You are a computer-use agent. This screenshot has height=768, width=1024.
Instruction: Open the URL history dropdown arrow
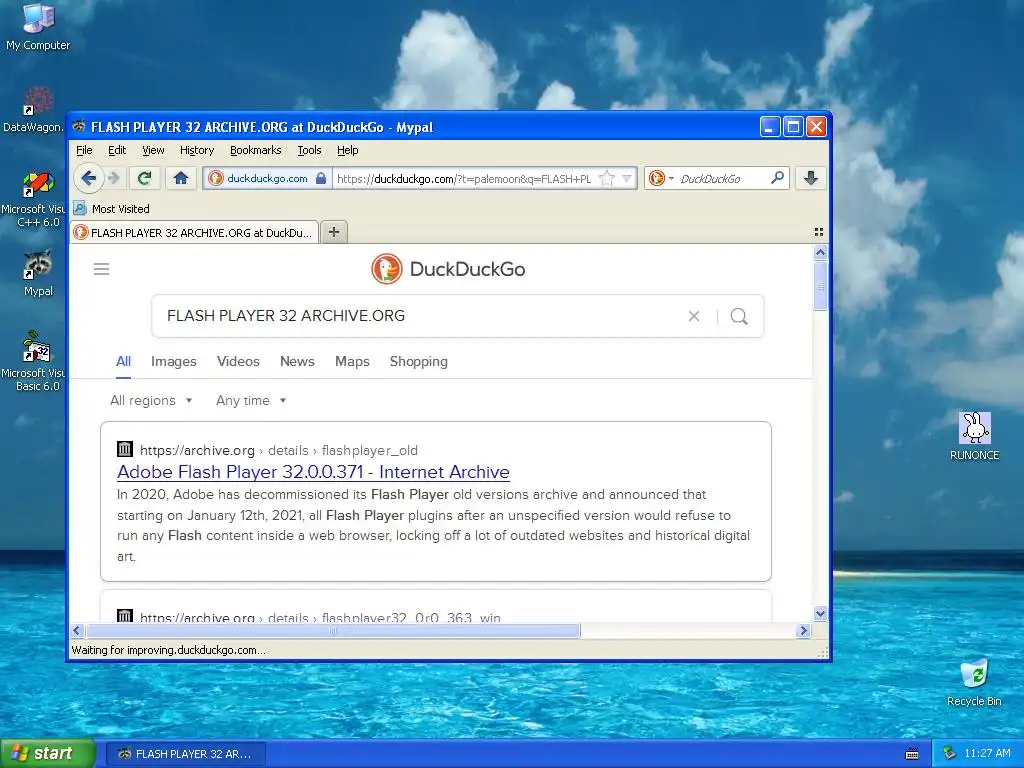(x=627, y=178)
